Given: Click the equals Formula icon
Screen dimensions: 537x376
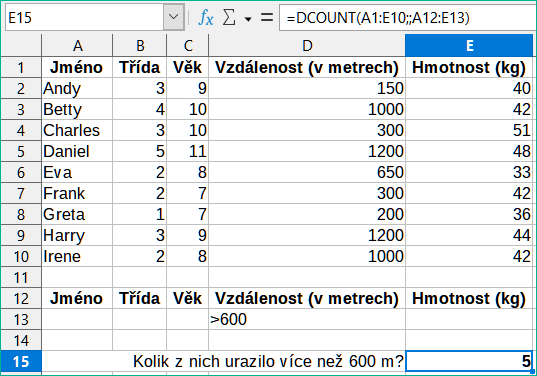Looking at the screenshot, I should 267,17.
